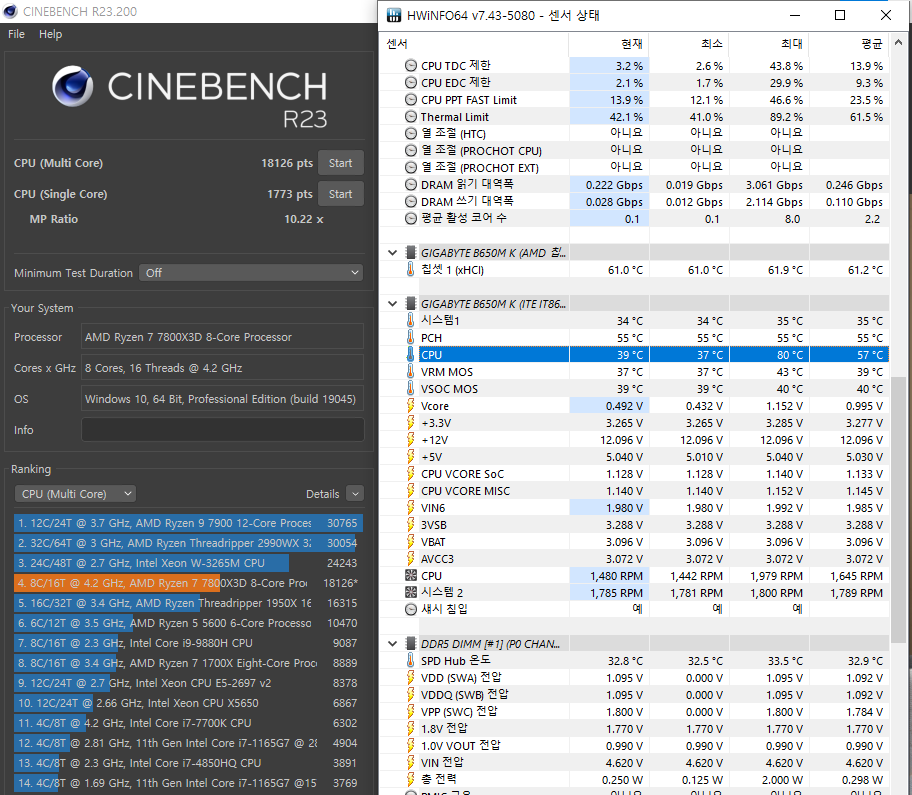Click thermometer icon beside SPD Hub 온도
Viewport: 912px width, 795px height.
coord(411,661)
